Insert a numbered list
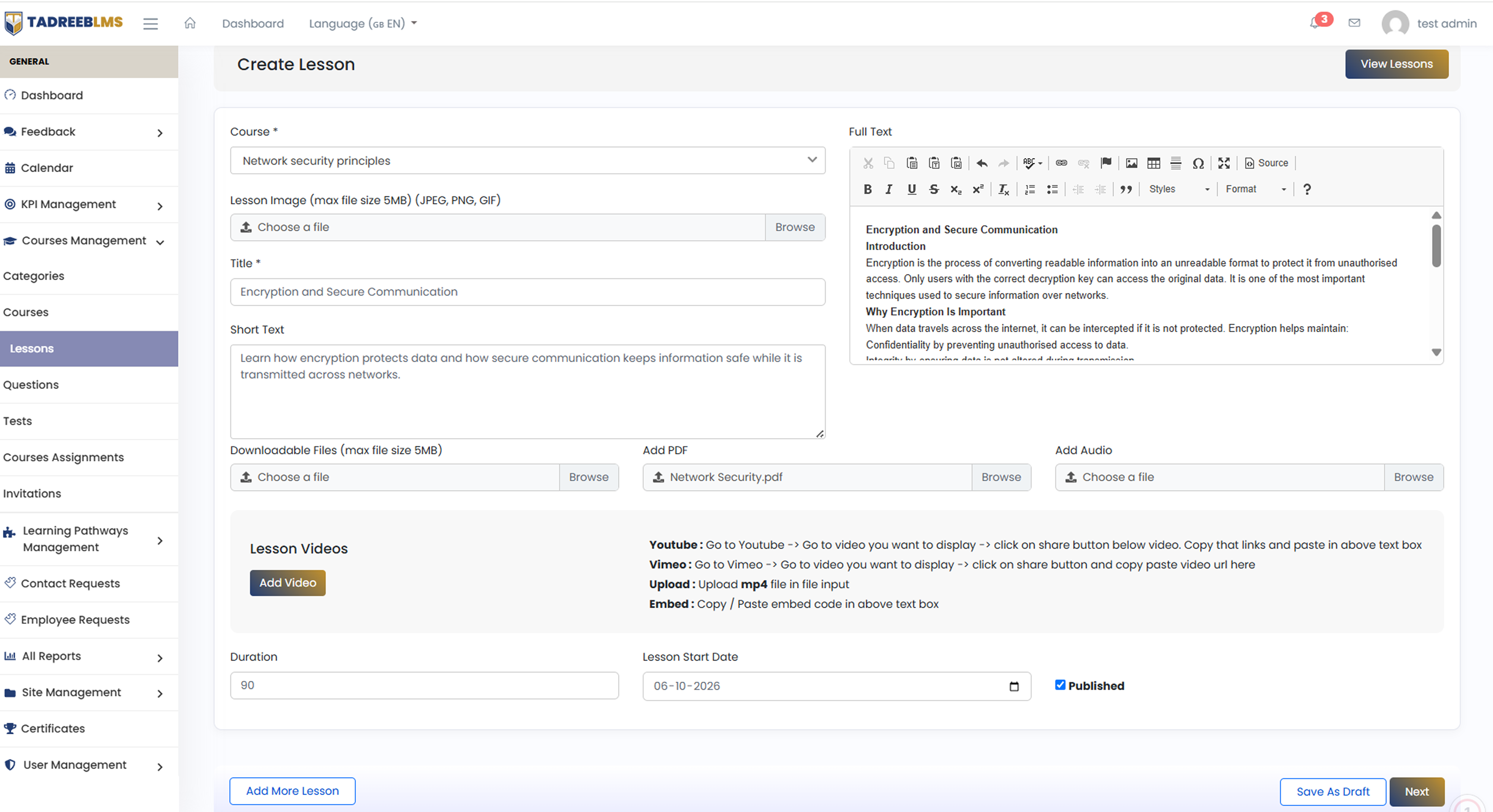The height and width of the screenshot is (812, 1493). [x=1030, y=189]
